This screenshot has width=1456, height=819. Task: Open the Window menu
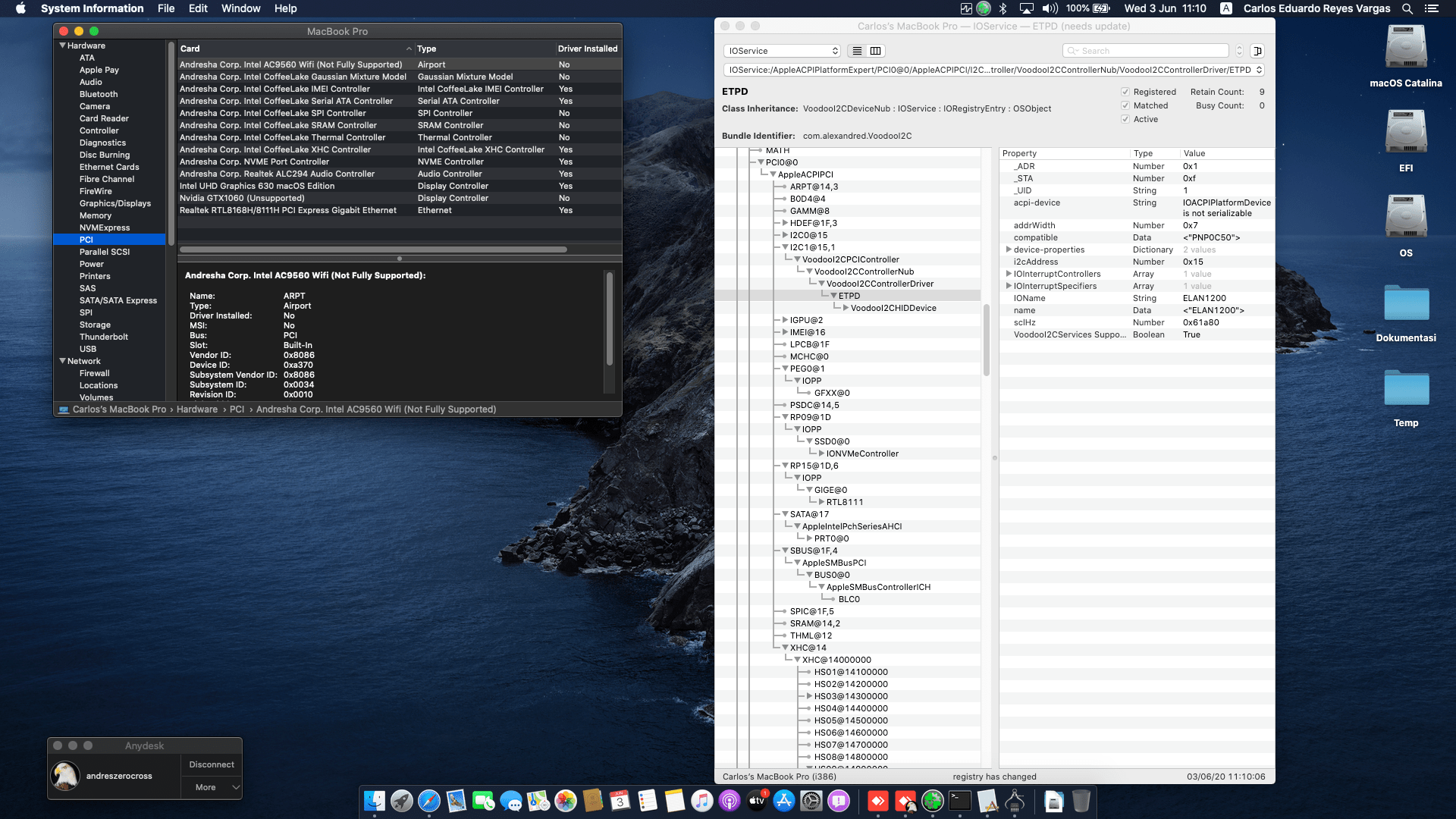click(x=240, y=8)
